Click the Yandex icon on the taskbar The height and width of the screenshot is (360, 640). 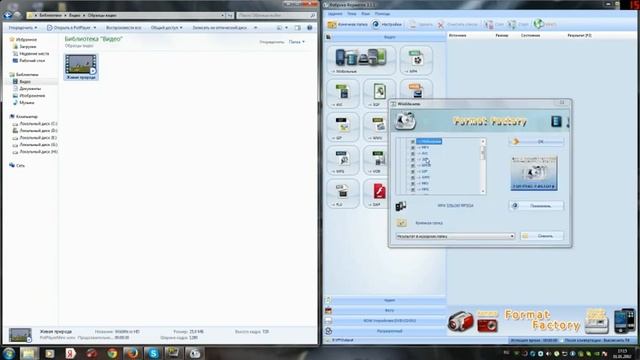pos(71,353)
